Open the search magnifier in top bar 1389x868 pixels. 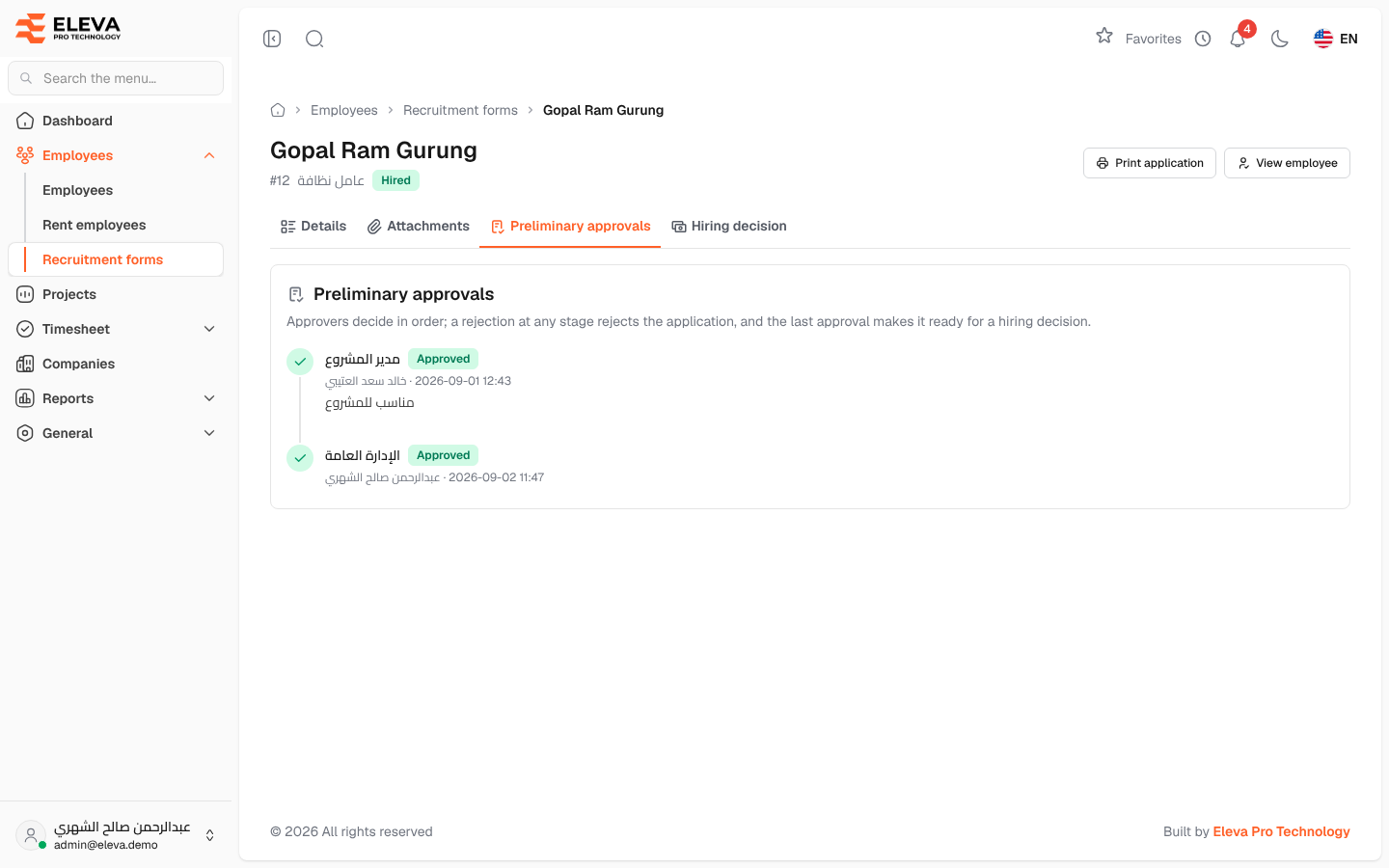tap(314, 39)
